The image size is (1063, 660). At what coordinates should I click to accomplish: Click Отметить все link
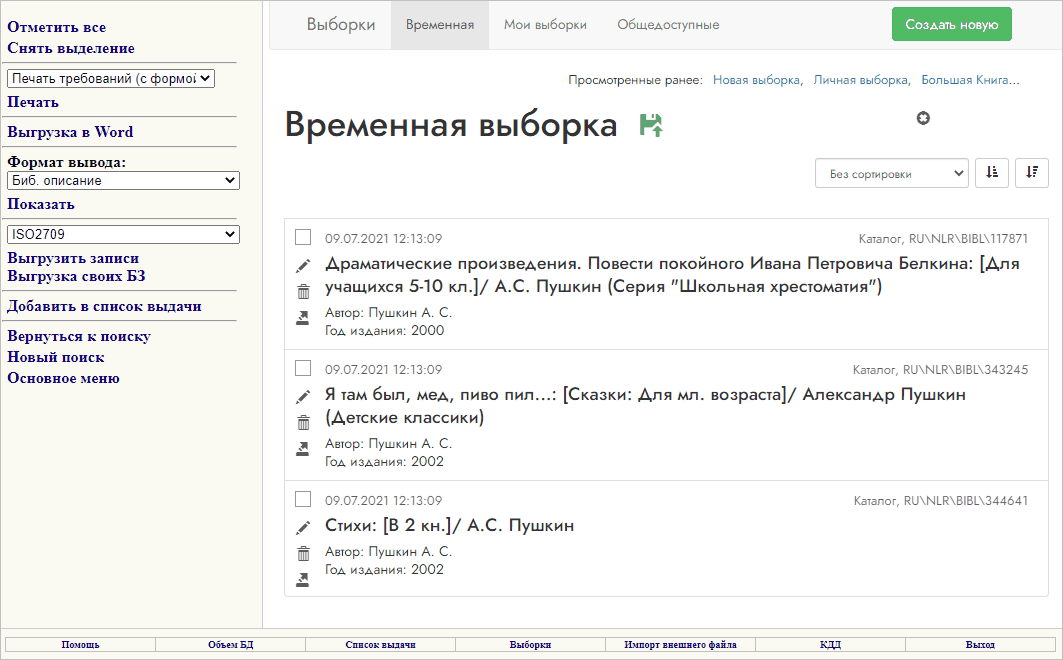pyautogui.click(x=56, y=28)
